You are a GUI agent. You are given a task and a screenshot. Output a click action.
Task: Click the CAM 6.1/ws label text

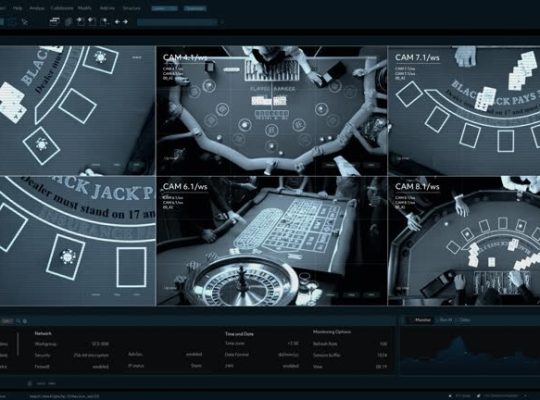tap(185, 186)
